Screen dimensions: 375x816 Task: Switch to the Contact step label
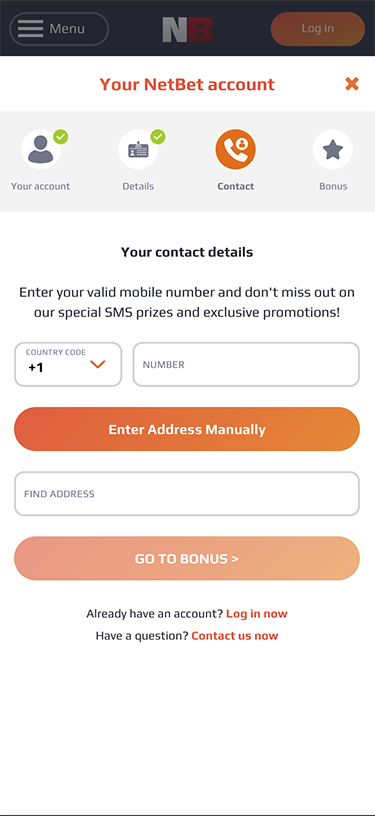click(236, 186)
